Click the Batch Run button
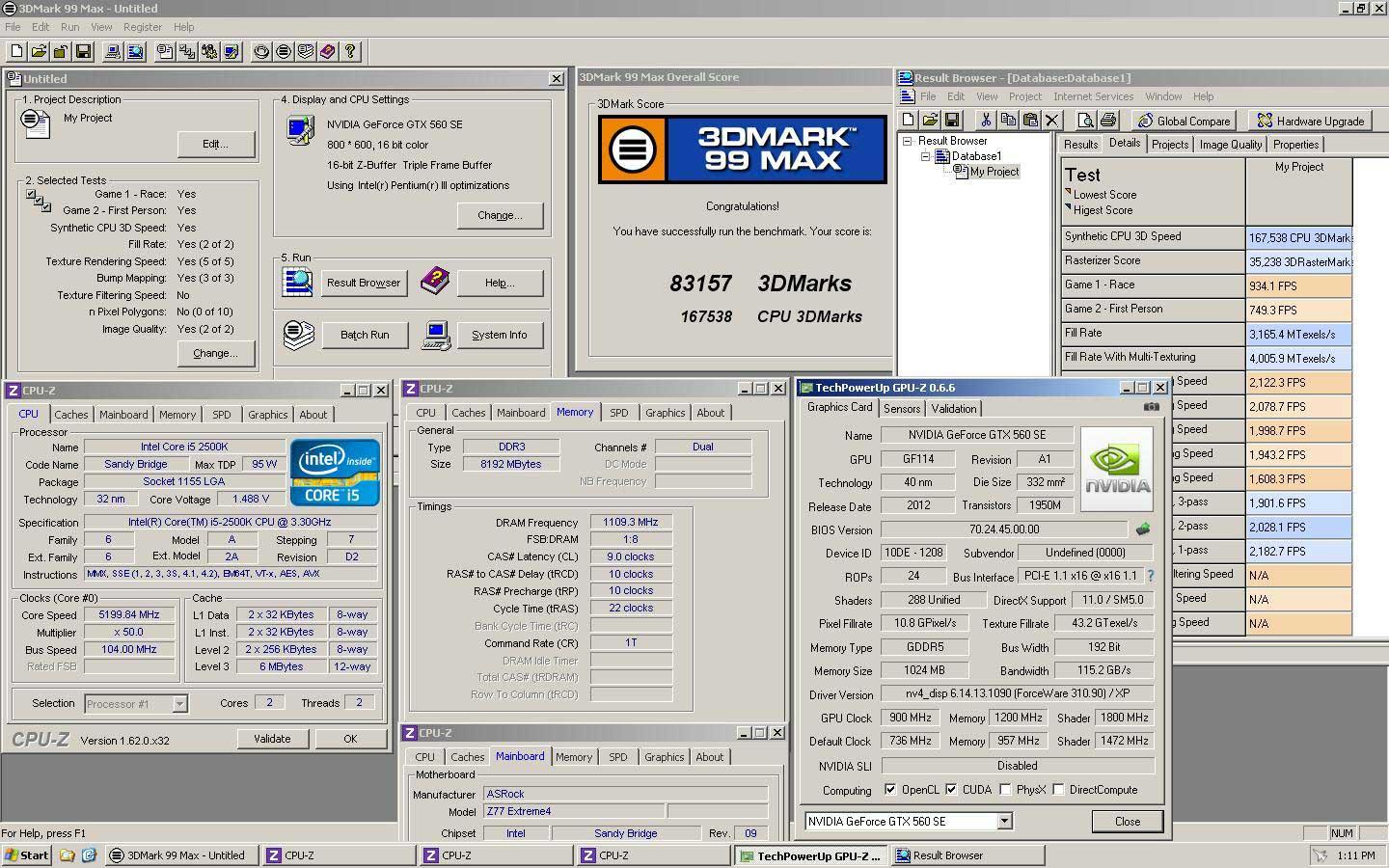The image size is (1389, 868). (x=365, y=335)
